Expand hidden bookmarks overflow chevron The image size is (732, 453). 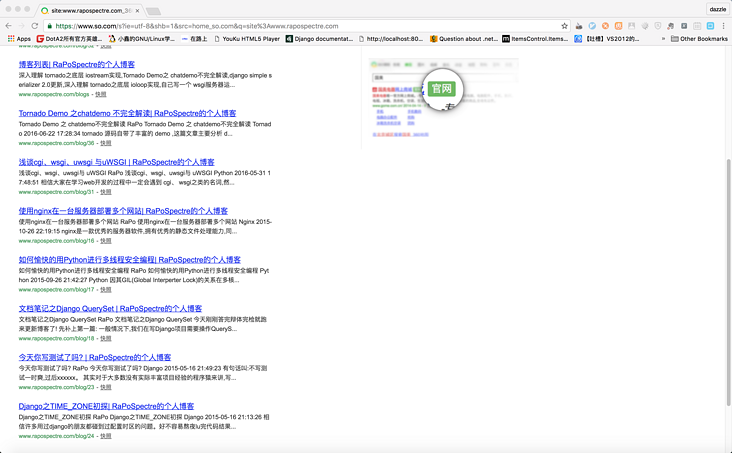tap(663, 39)
